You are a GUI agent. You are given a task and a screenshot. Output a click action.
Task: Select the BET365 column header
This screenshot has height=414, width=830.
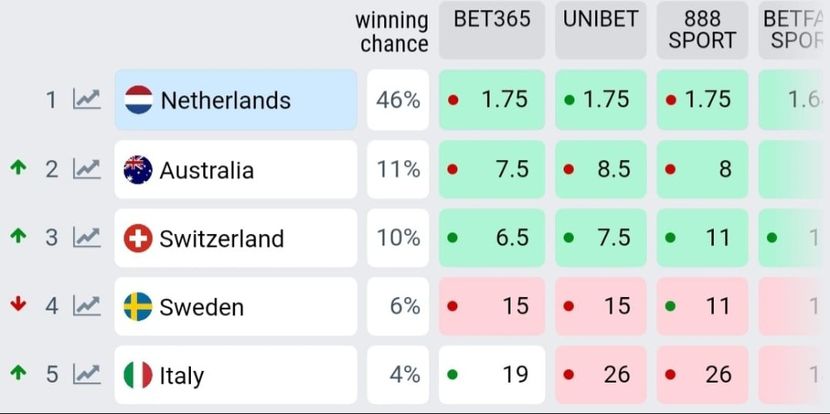click(x=492, y=30)
